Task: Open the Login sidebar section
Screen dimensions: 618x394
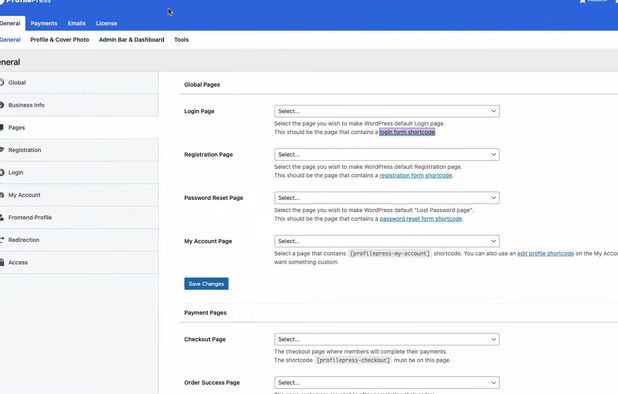Action: pos(79,173)
